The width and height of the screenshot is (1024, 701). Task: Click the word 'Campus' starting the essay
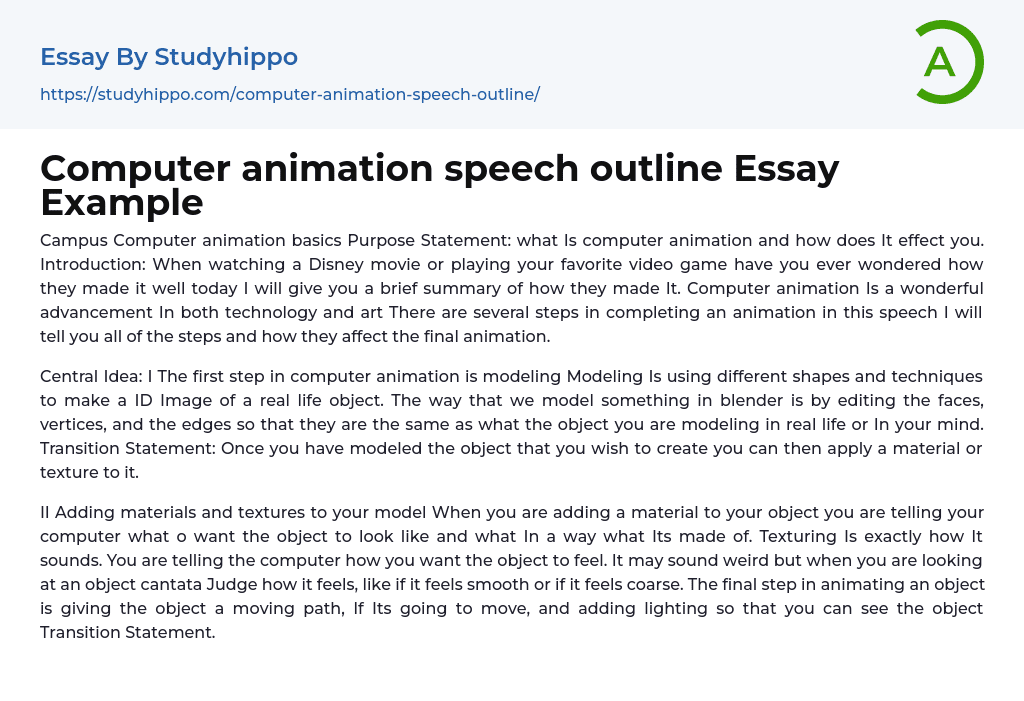73,241
